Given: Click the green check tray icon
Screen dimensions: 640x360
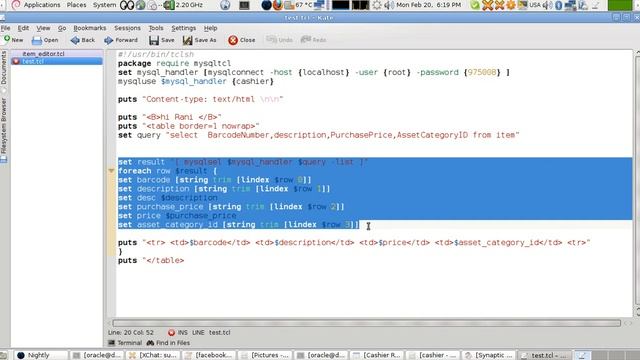Looking at the screenshot, I should [x=475, y=5].
